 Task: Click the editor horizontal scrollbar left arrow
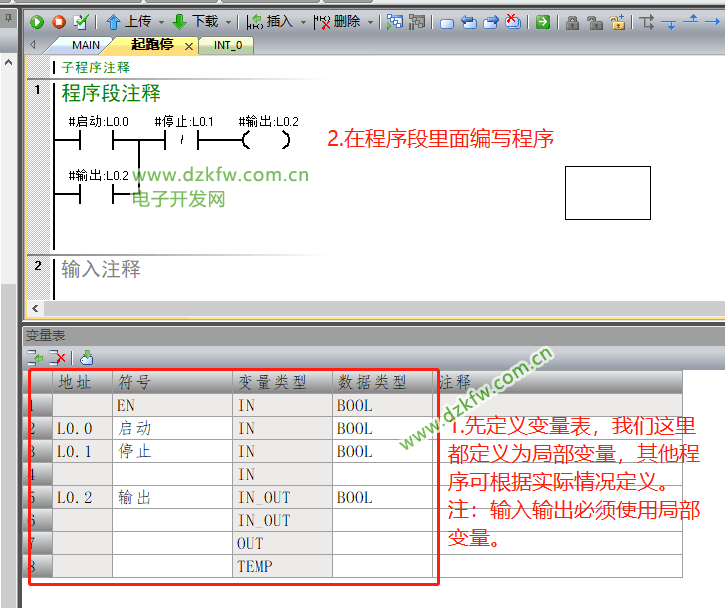point(37,309)
